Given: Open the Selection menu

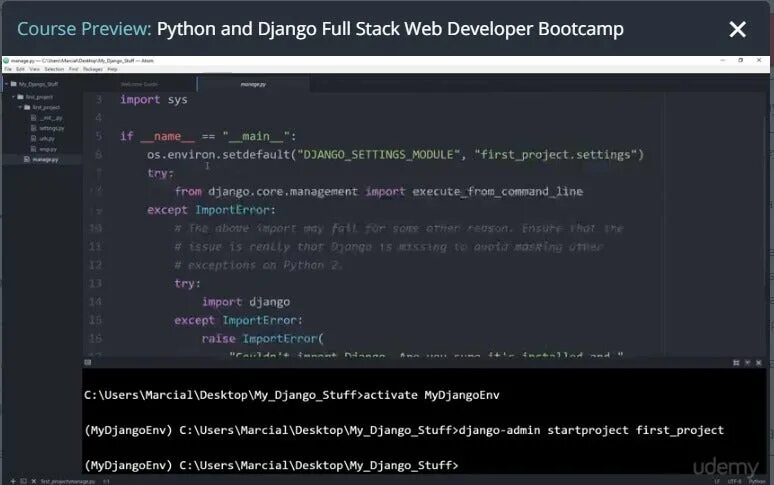Looking at the screenshot, I should pos(54,69).
